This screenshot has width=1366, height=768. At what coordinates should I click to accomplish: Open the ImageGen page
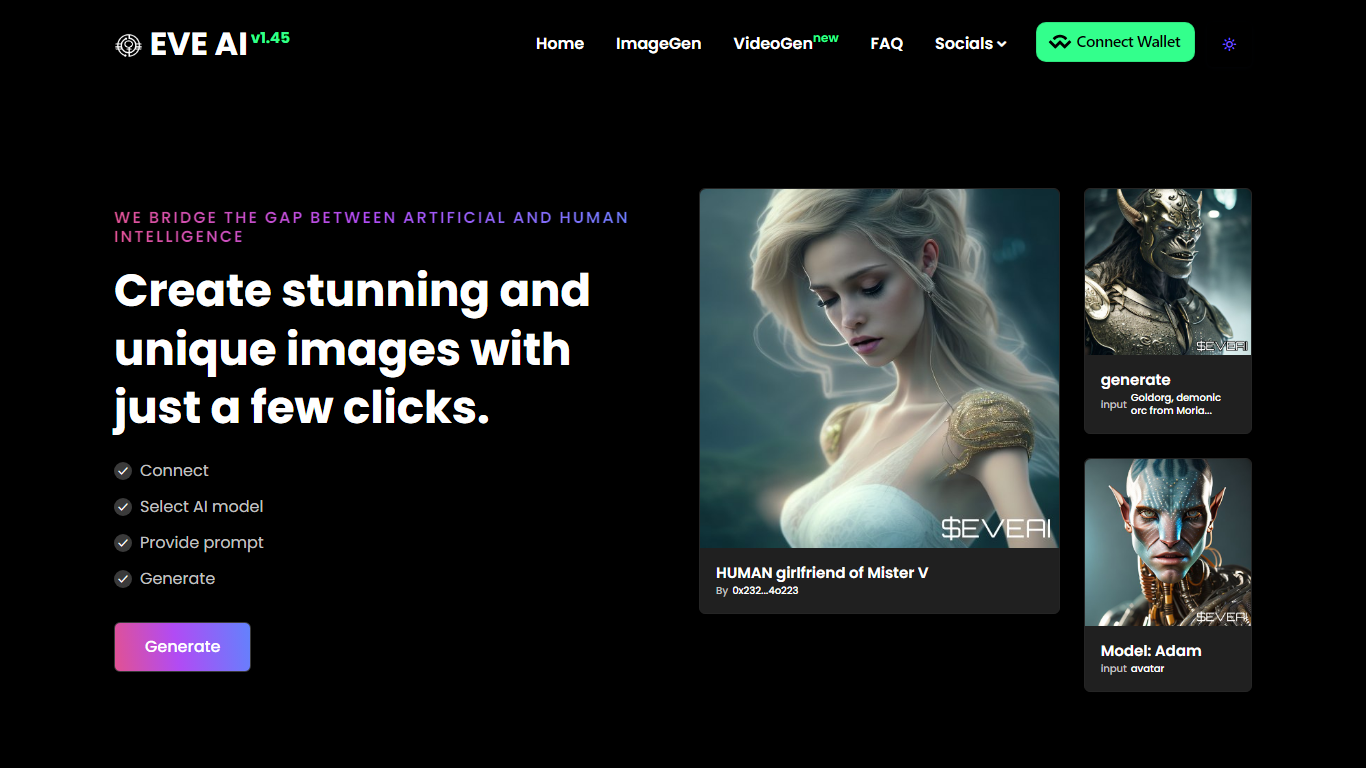(658, 44)
